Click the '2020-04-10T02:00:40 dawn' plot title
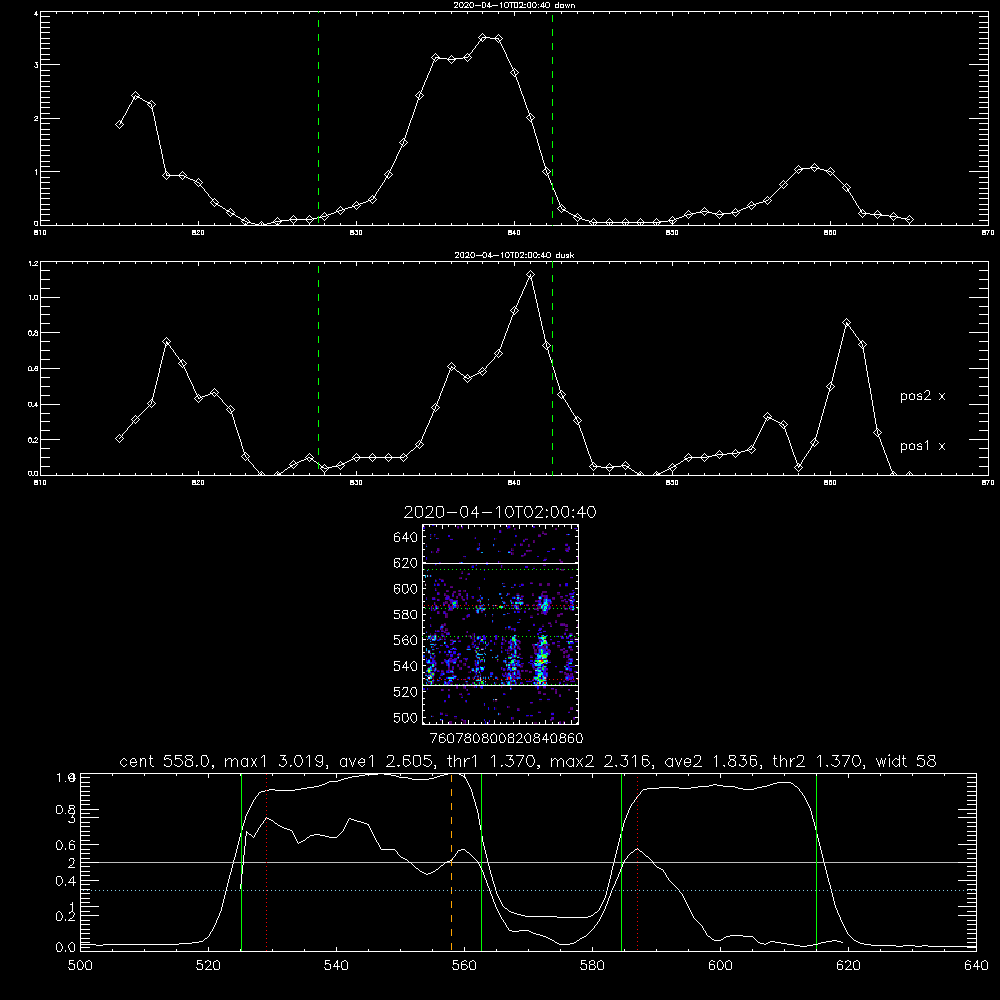The image size is (1000, 1000). tap(514, 5)
